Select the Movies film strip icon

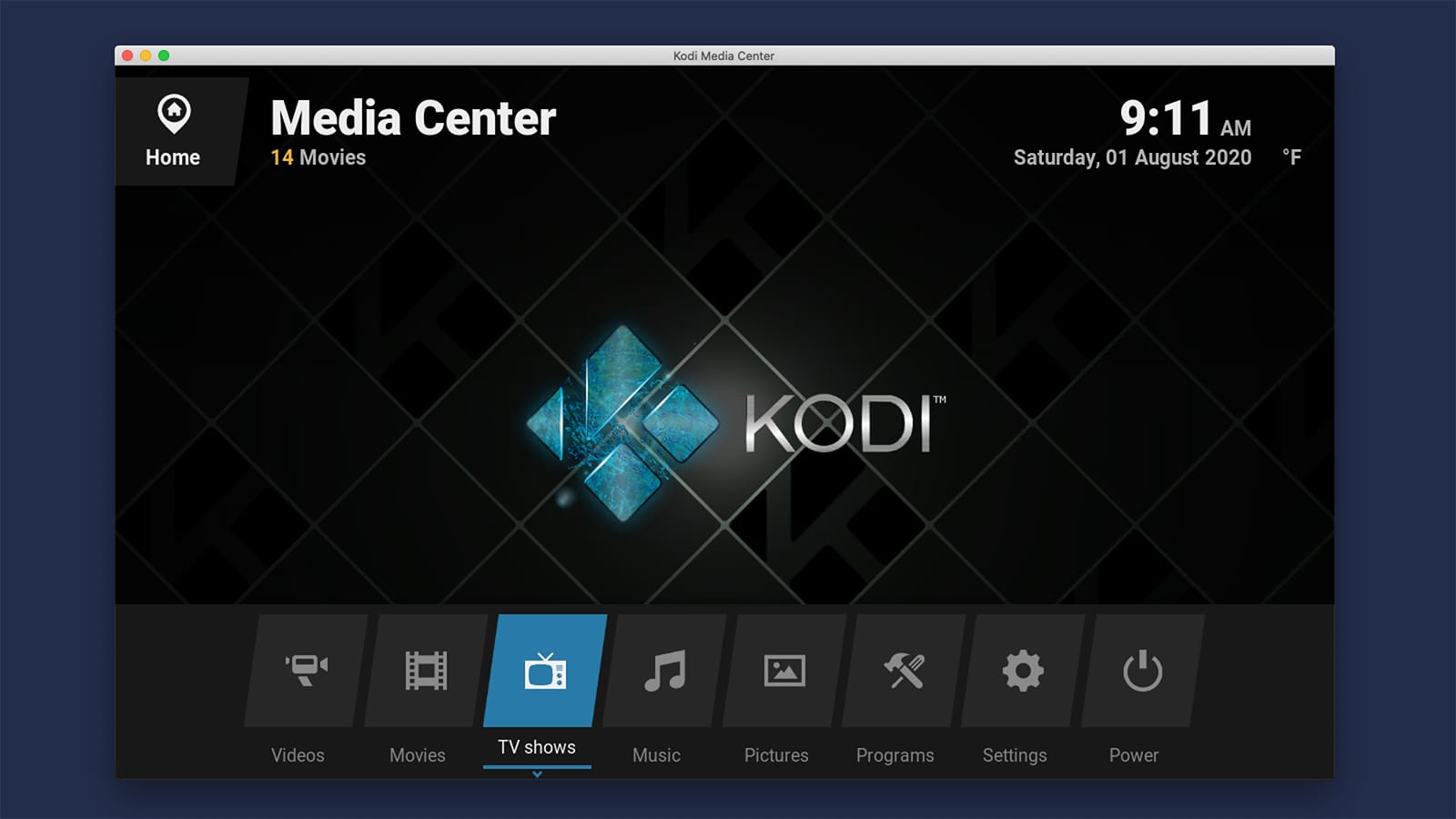click(x=426, y=671)
